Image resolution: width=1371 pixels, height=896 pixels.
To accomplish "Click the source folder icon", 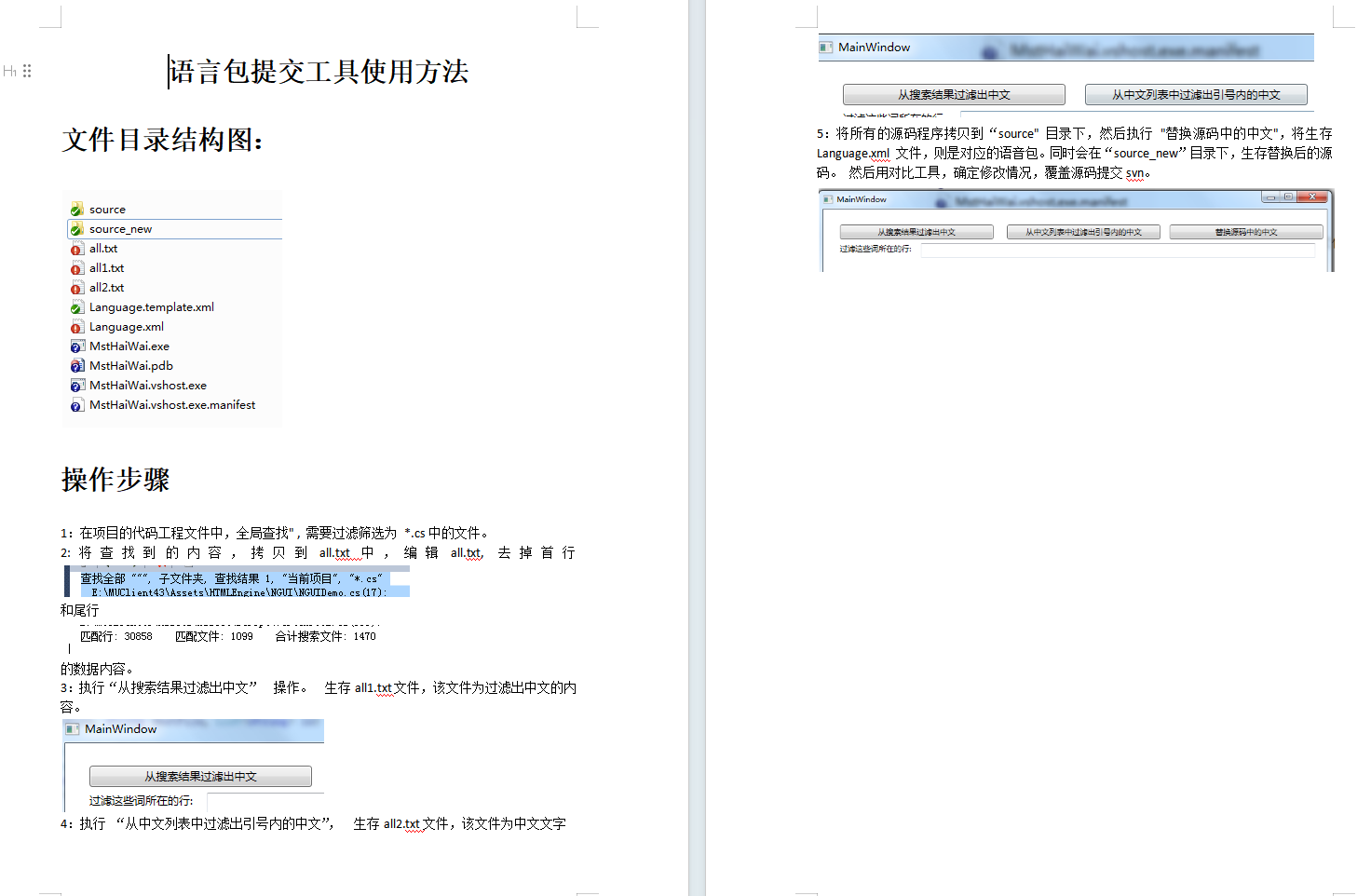I will tap(77, 210).
